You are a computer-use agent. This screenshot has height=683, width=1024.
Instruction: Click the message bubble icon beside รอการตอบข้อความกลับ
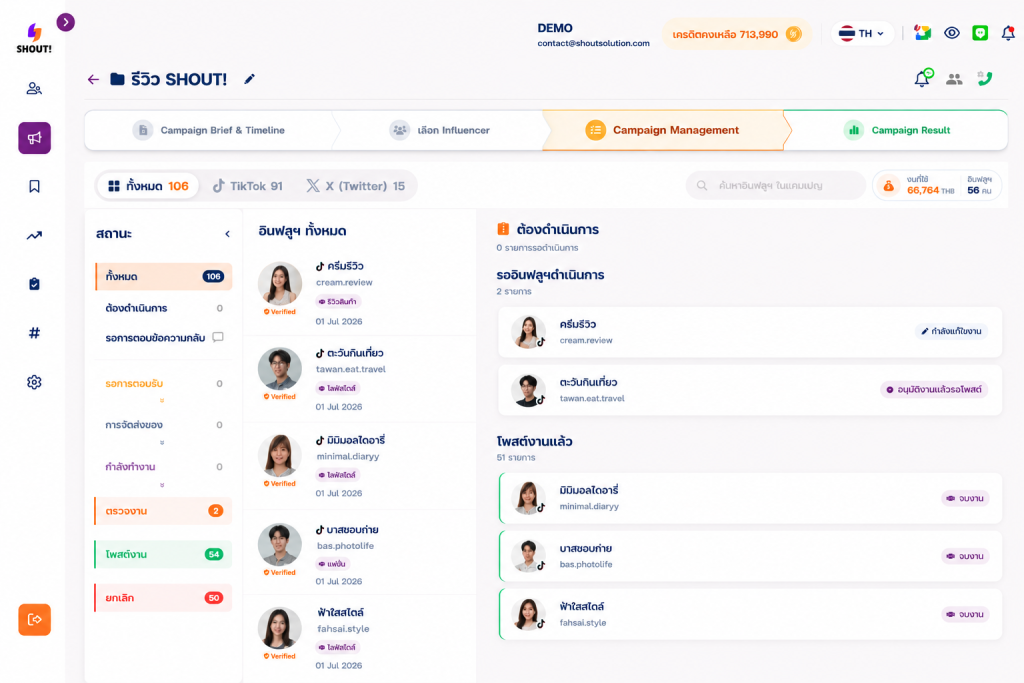218,337
